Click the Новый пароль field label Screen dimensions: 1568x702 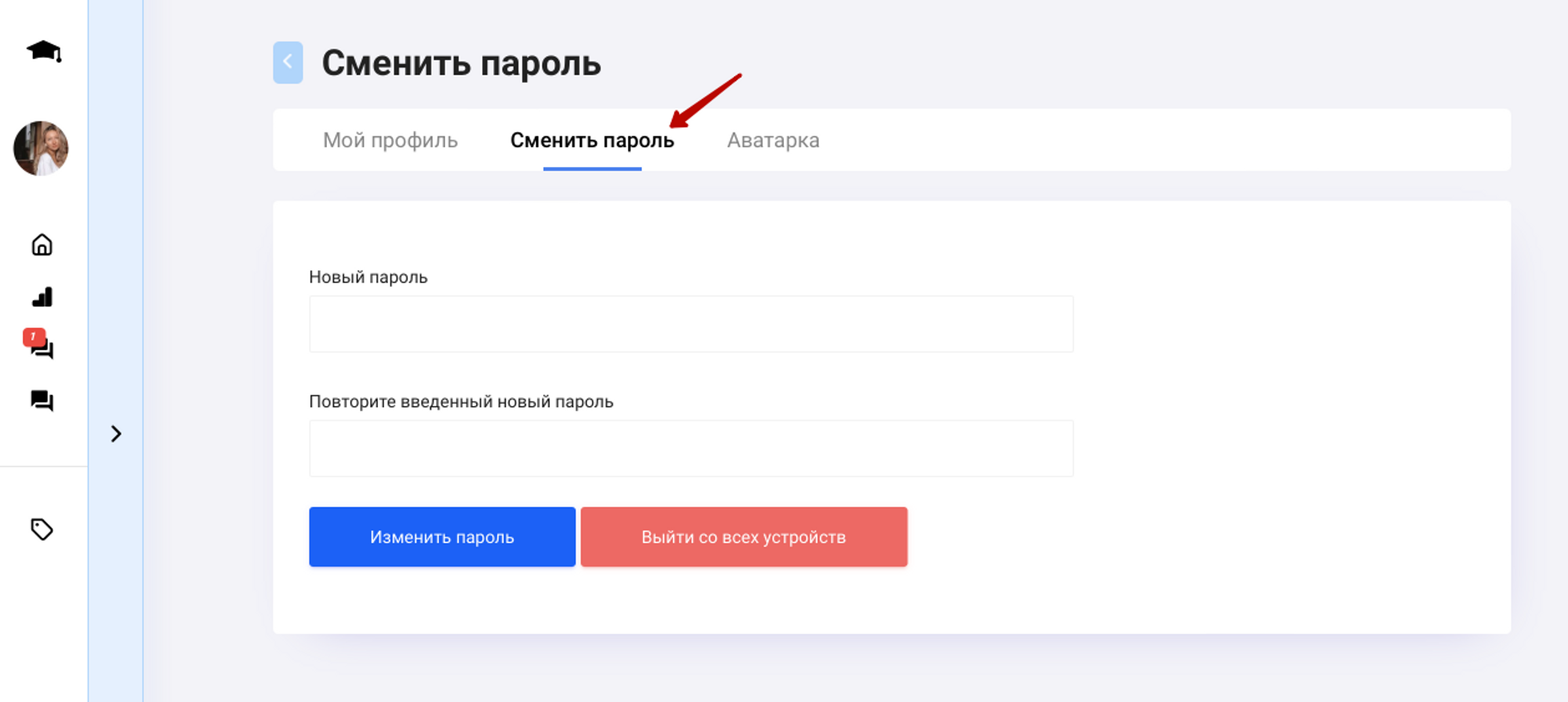pos(368,277)
